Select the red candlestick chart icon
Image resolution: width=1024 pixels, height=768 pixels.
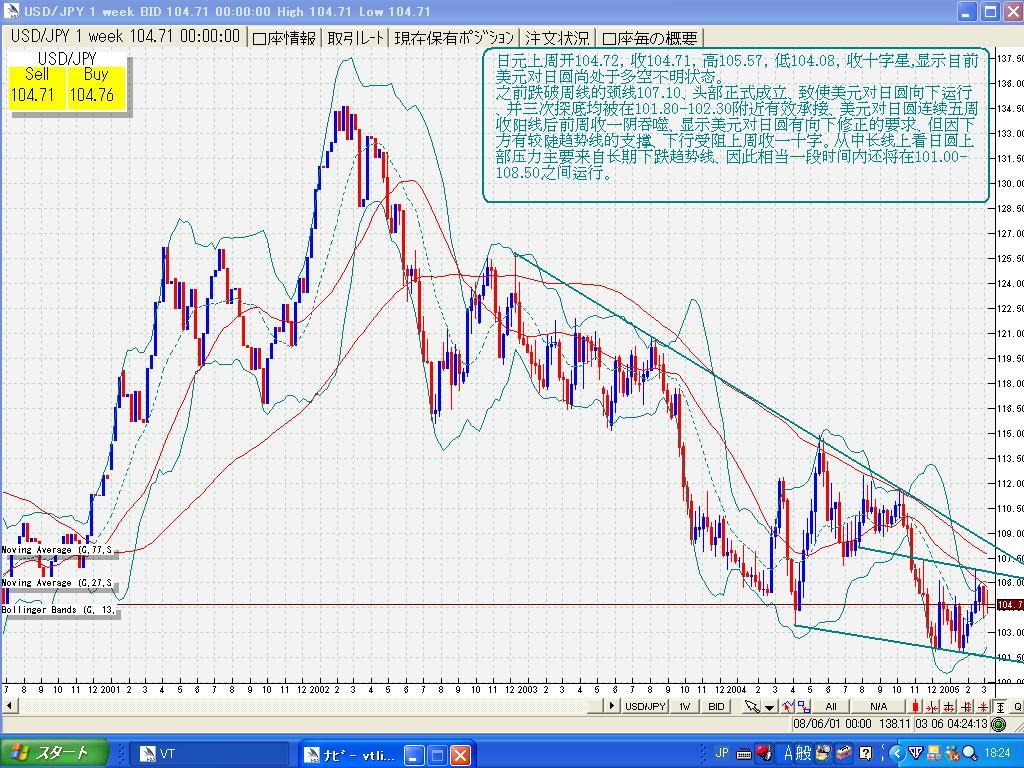[917, 706]
